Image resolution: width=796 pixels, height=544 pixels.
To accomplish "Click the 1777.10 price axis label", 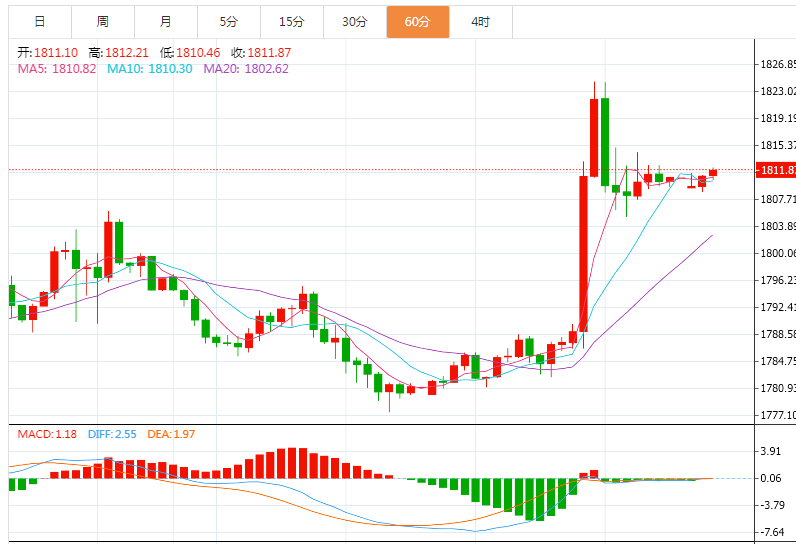I will click(x=778, y=415).
